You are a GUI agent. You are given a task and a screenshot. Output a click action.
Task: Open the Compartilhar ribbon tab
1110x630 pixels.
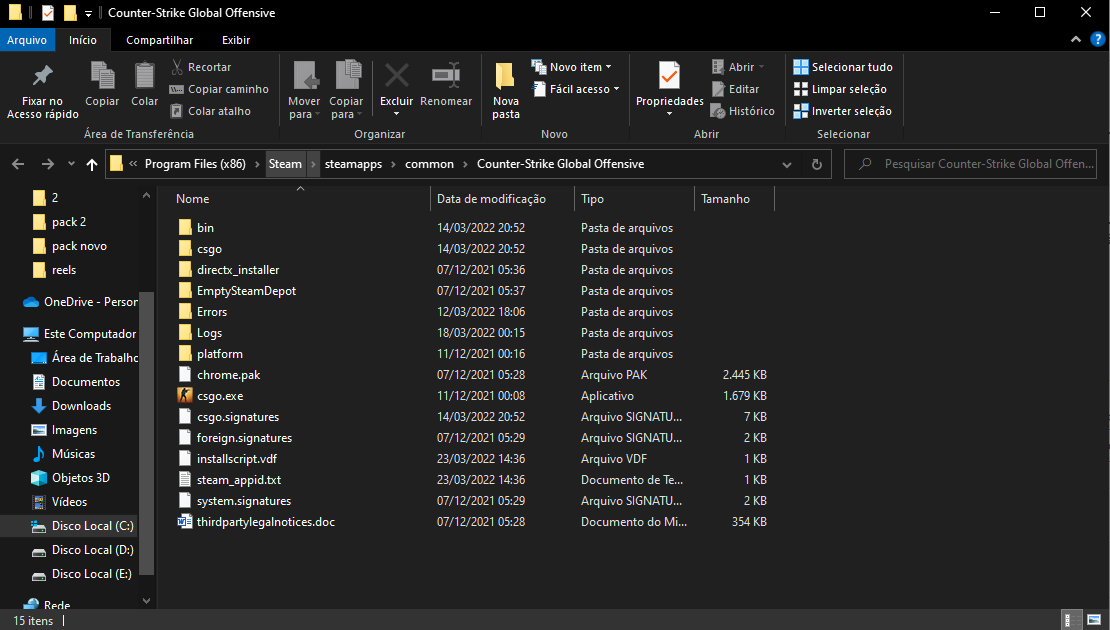click(x=159, y=40)
